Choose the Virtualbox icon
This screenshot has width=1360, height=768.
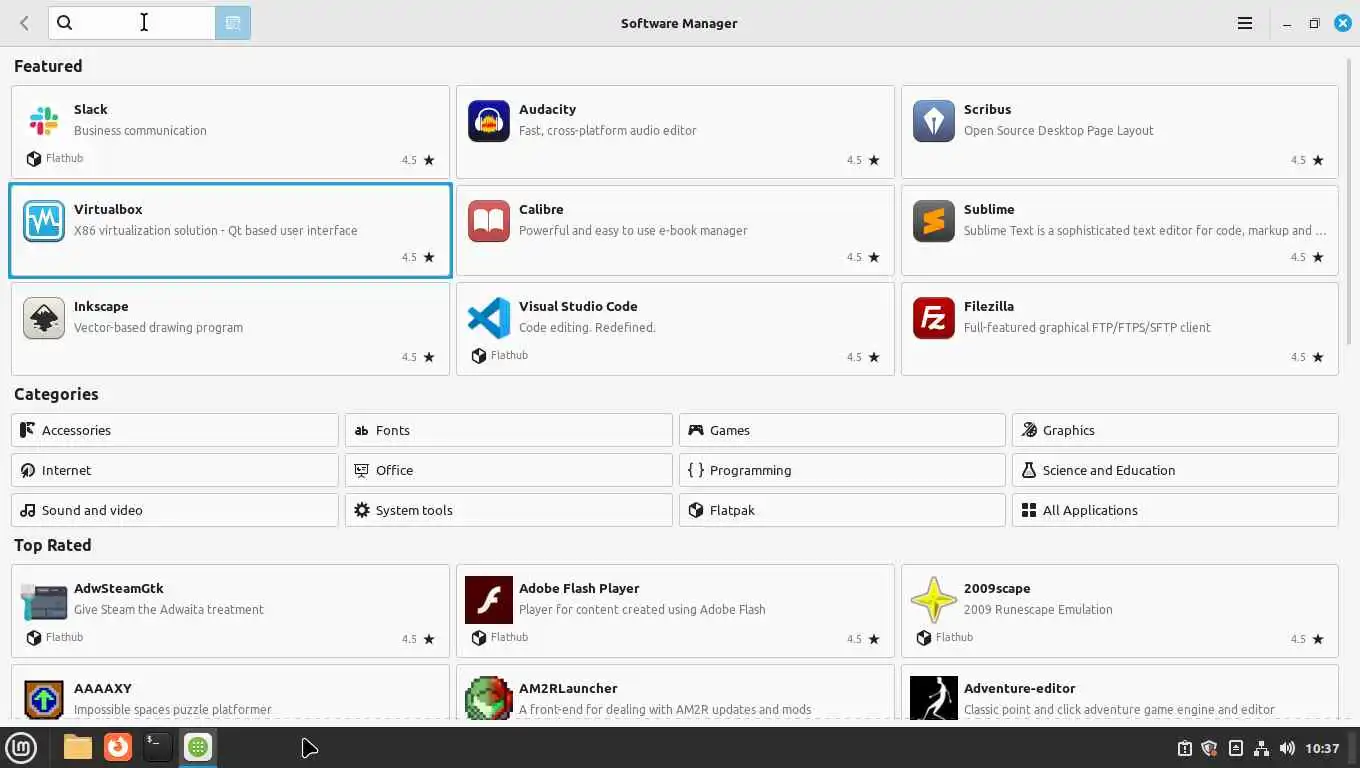pos(43,221)
